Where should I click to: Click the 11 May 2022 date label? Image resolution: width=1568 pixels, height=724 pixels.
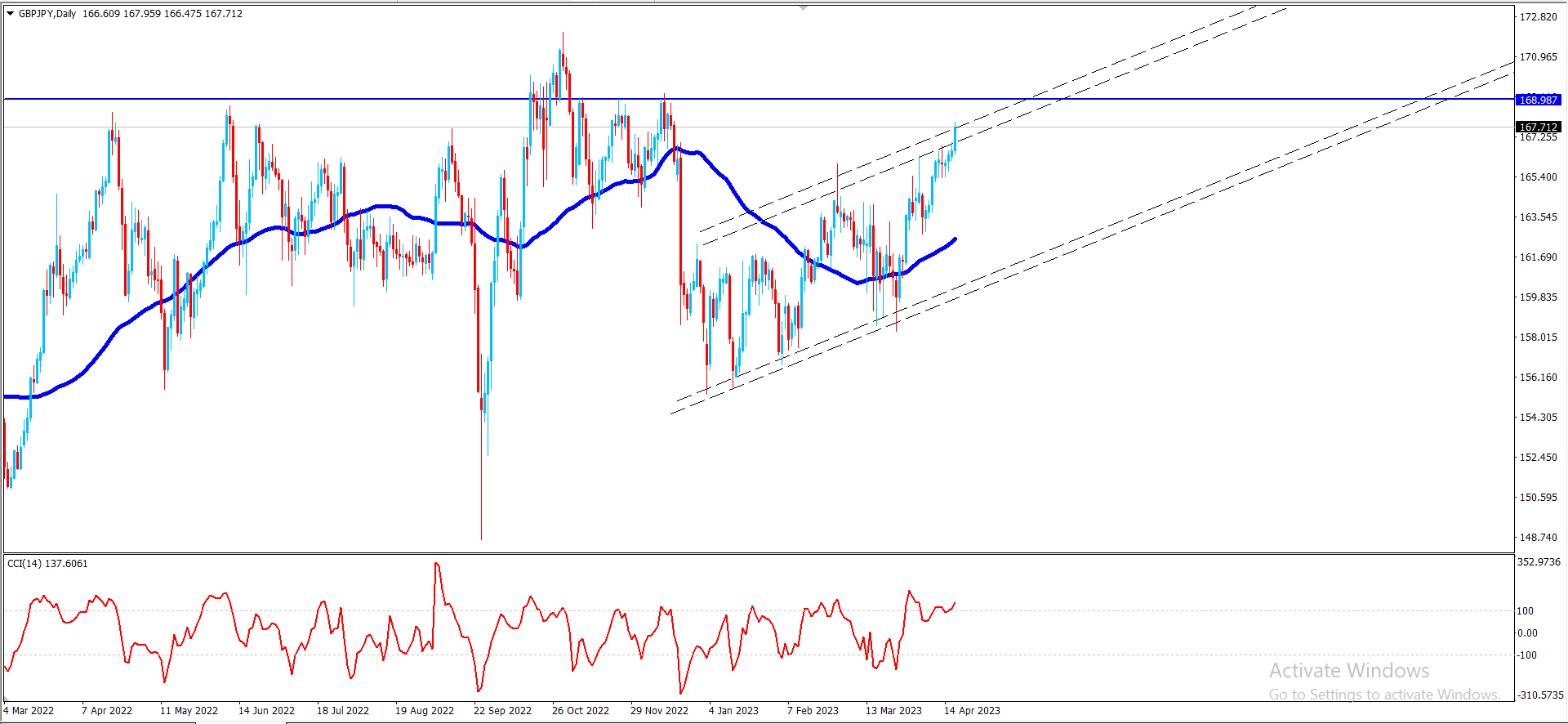(x=189, y=710)
